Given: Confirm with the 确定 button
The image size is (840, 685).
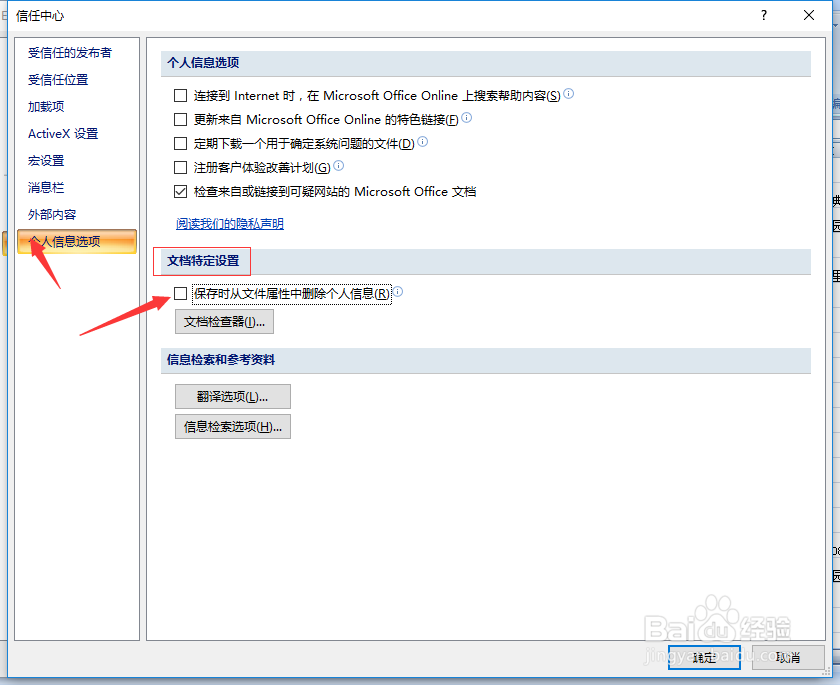Looking at the screenshot, I should [704, 657].
